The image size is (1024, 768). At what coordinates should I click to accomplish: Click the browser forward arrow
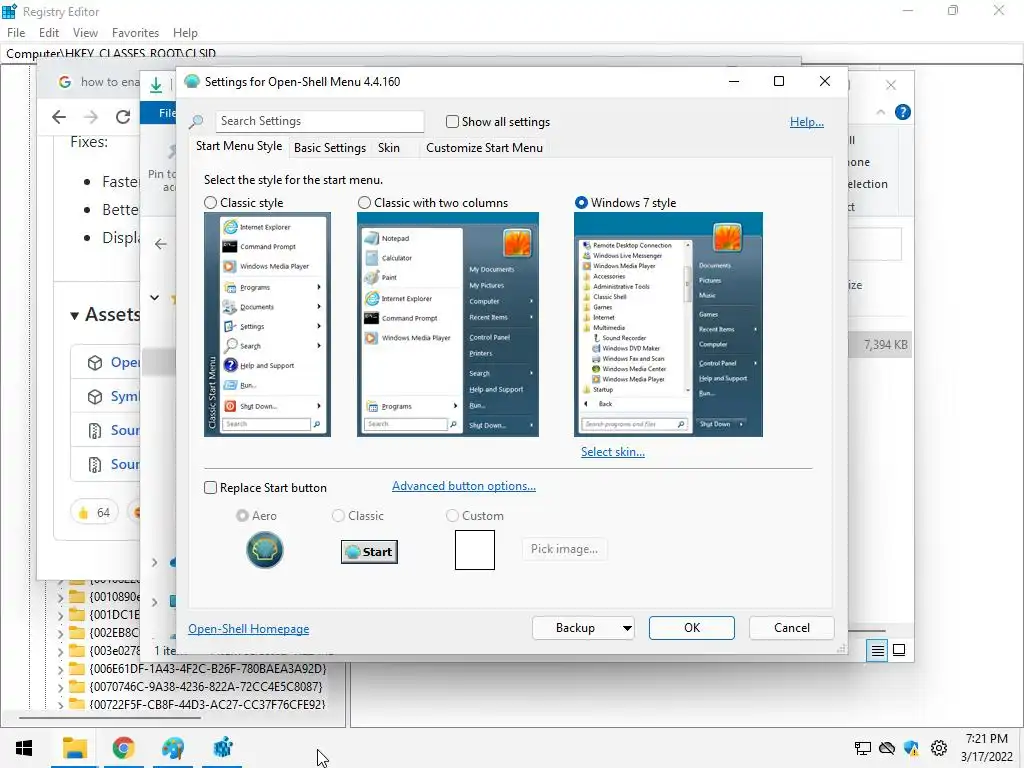pyautogui.click(x=91, y=117)
